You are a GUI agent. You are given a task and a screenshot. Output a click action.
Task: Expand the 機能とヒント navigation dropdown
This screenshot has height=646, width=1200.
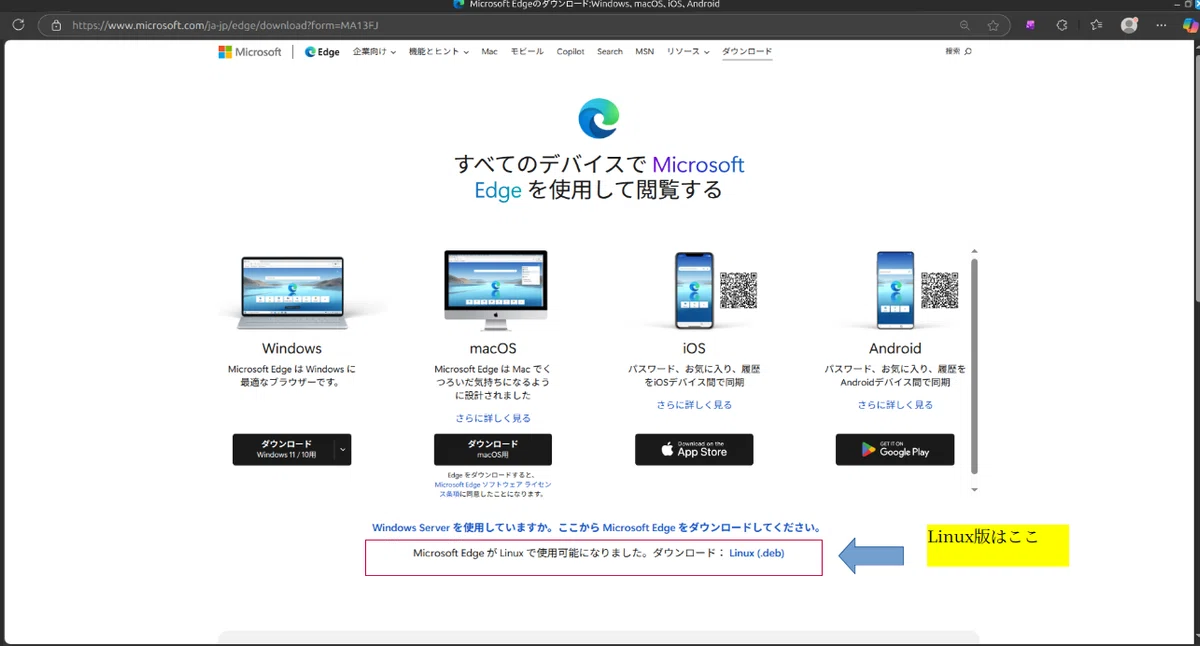click(438, 51)
